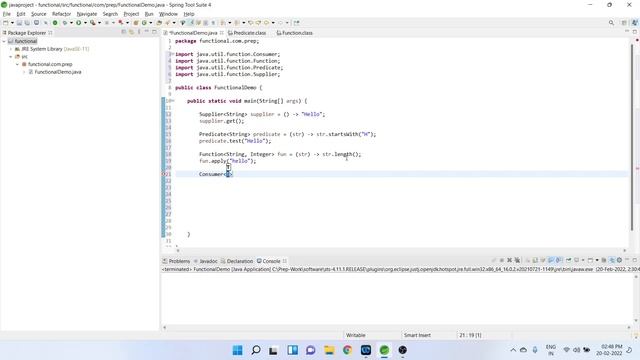The height and width of the screenshot is (360, 640).
Task: Open the Quick Access search magnifier
Action: click(611, 22)
